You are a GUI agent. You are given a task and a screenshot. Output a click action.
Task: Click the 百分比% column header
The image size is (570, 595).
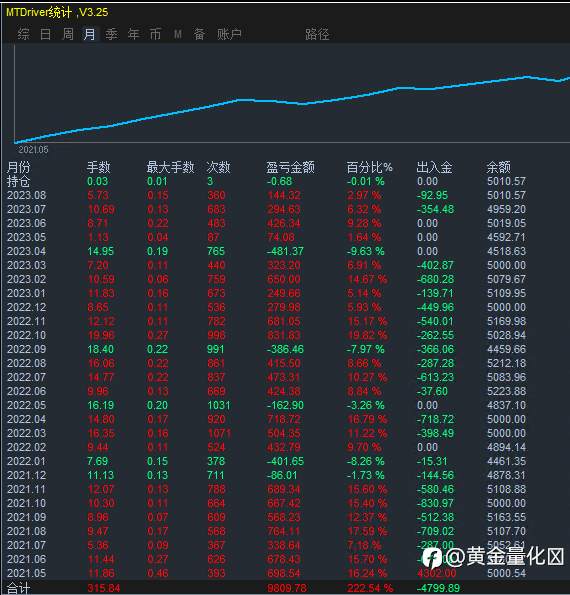coord(369,167)
